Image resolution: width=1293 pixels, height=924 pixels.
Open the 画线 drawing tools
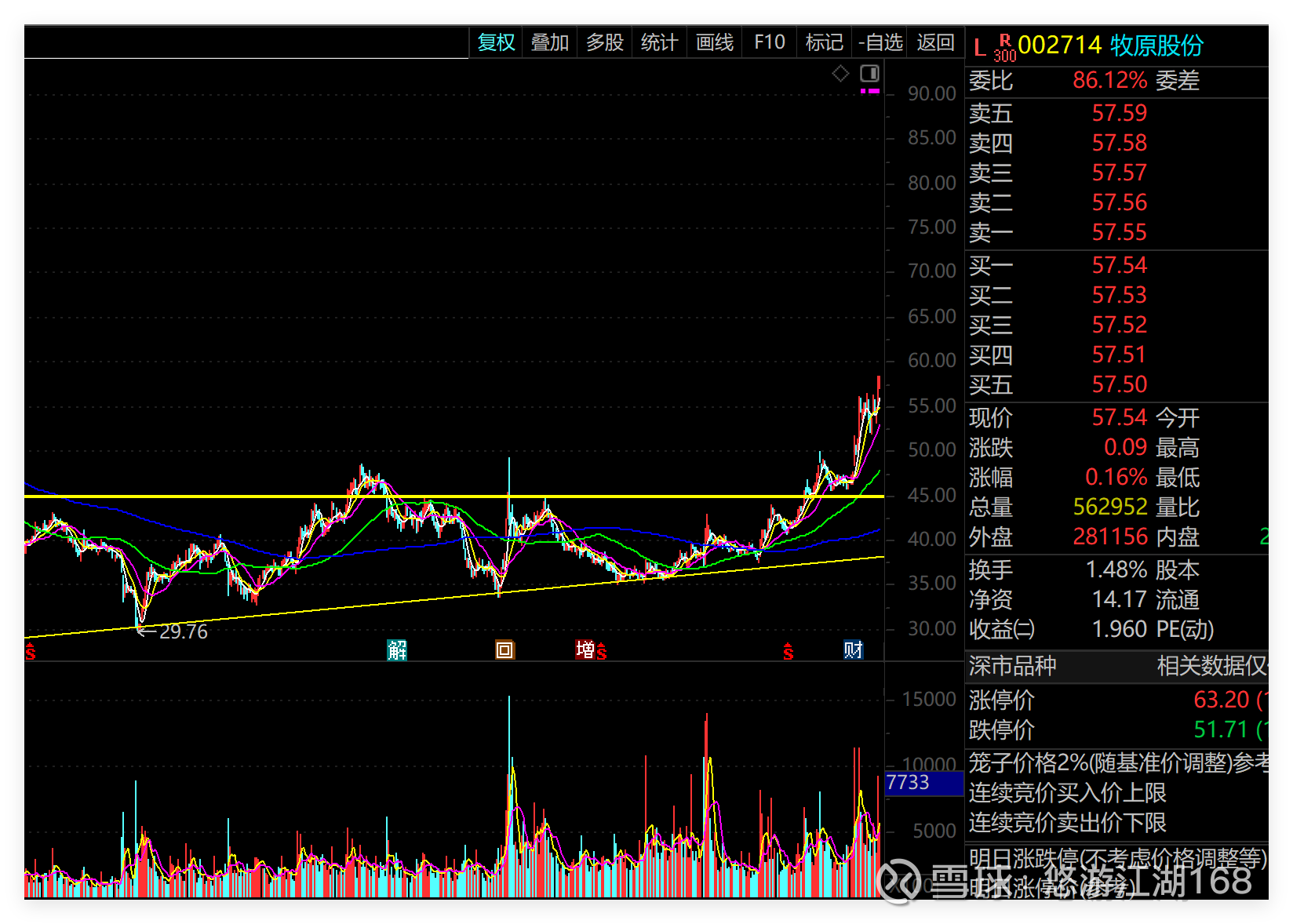coord(715,42)
